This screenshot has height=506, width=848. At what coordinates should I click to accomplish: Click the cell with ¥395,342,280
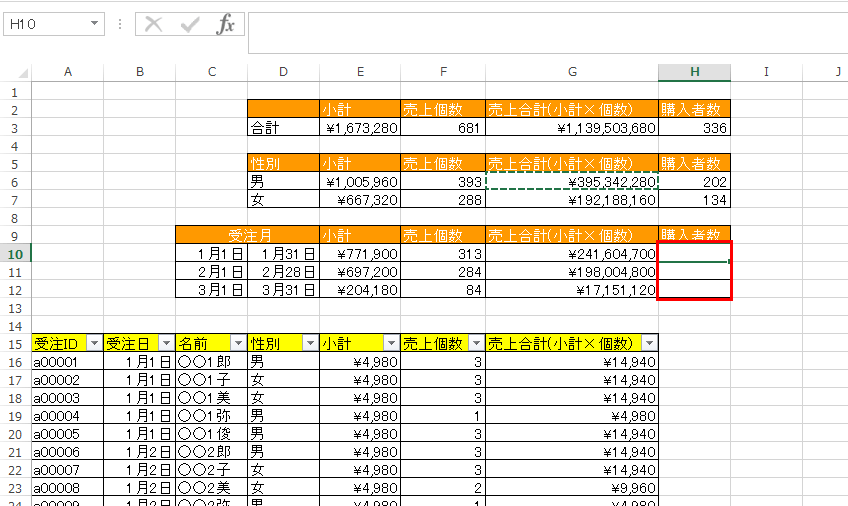[x=572, y=182]
